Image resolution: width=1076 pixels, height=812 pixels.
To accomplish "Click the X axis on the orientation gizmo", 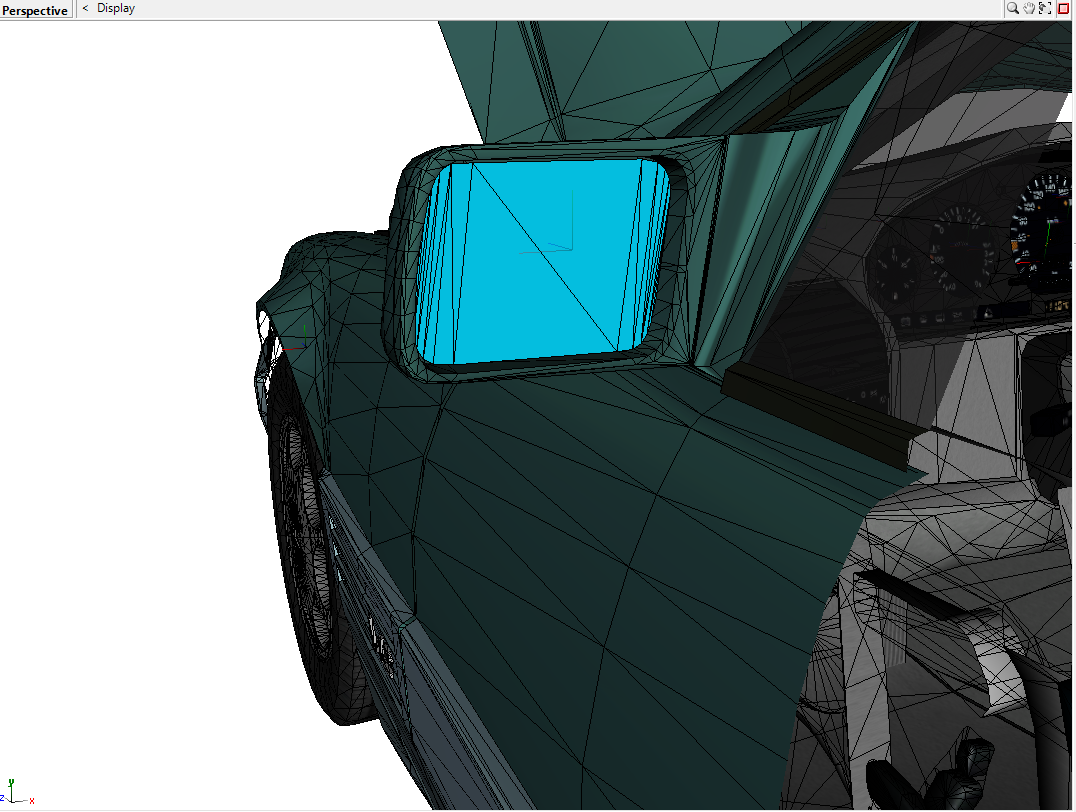I will click(32, 801).
